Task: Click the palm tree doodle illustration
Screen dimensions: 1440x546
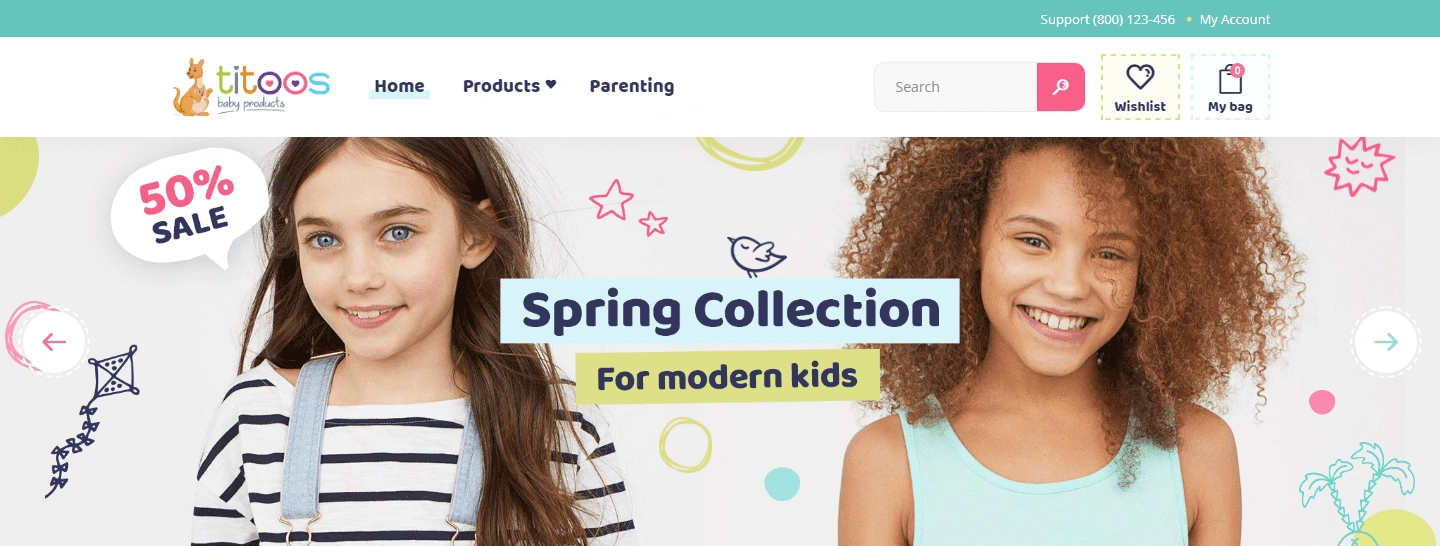Action: [x=1358, y=490]
